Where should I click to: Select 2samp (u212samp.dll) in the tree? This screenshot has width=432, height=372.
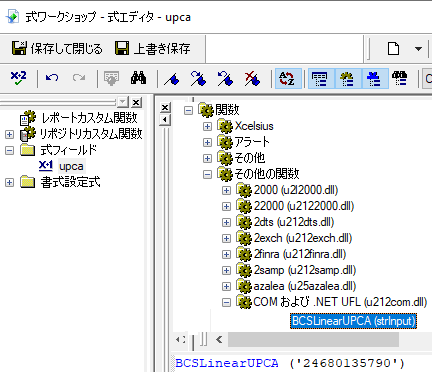click(305, 270)
